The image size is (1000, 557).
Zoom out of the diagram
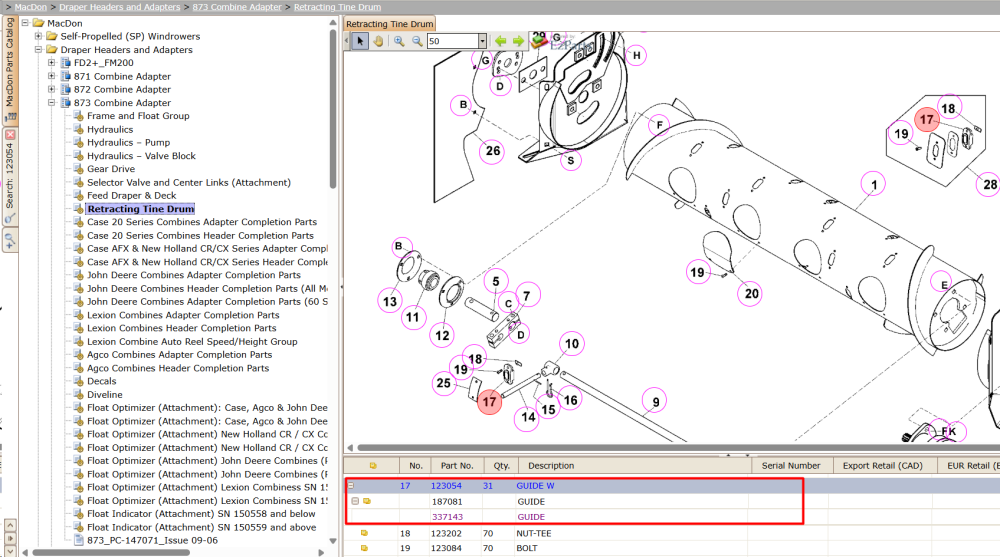coord(417,41)
